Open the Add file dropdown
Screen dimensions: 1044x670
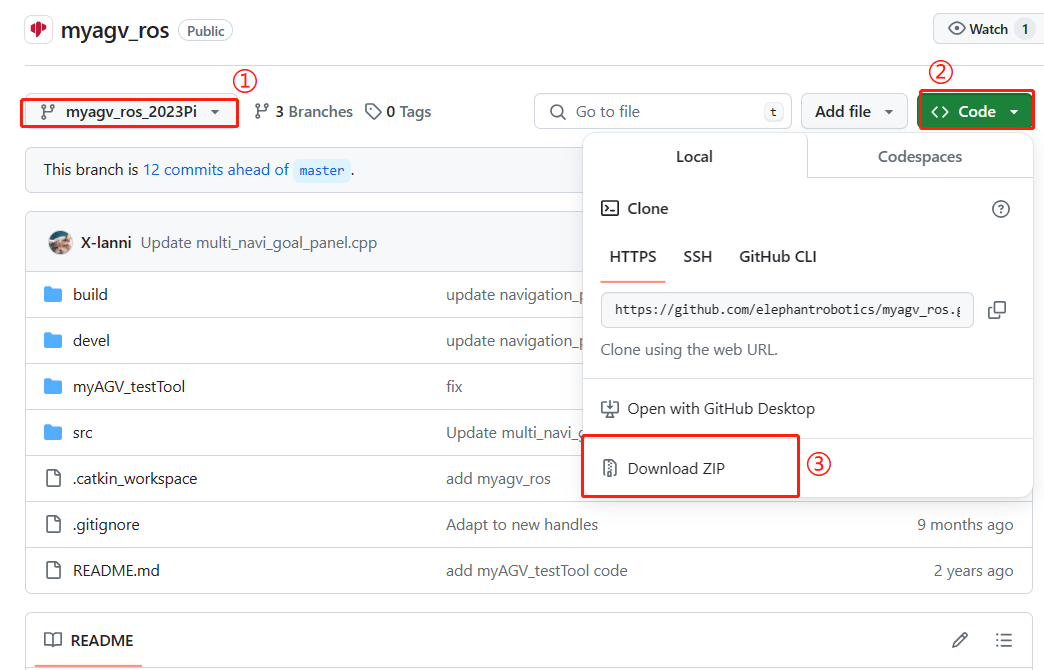[x=854, y=111]
